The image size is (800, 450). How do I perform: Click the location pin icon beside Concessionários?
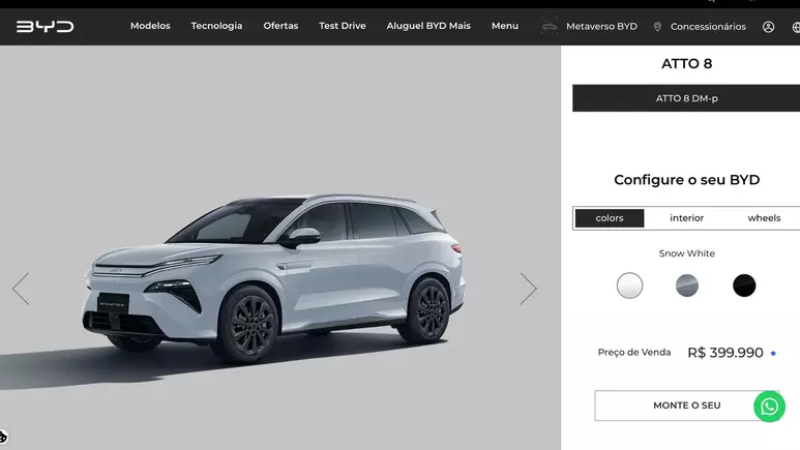(x=657, y=27)
